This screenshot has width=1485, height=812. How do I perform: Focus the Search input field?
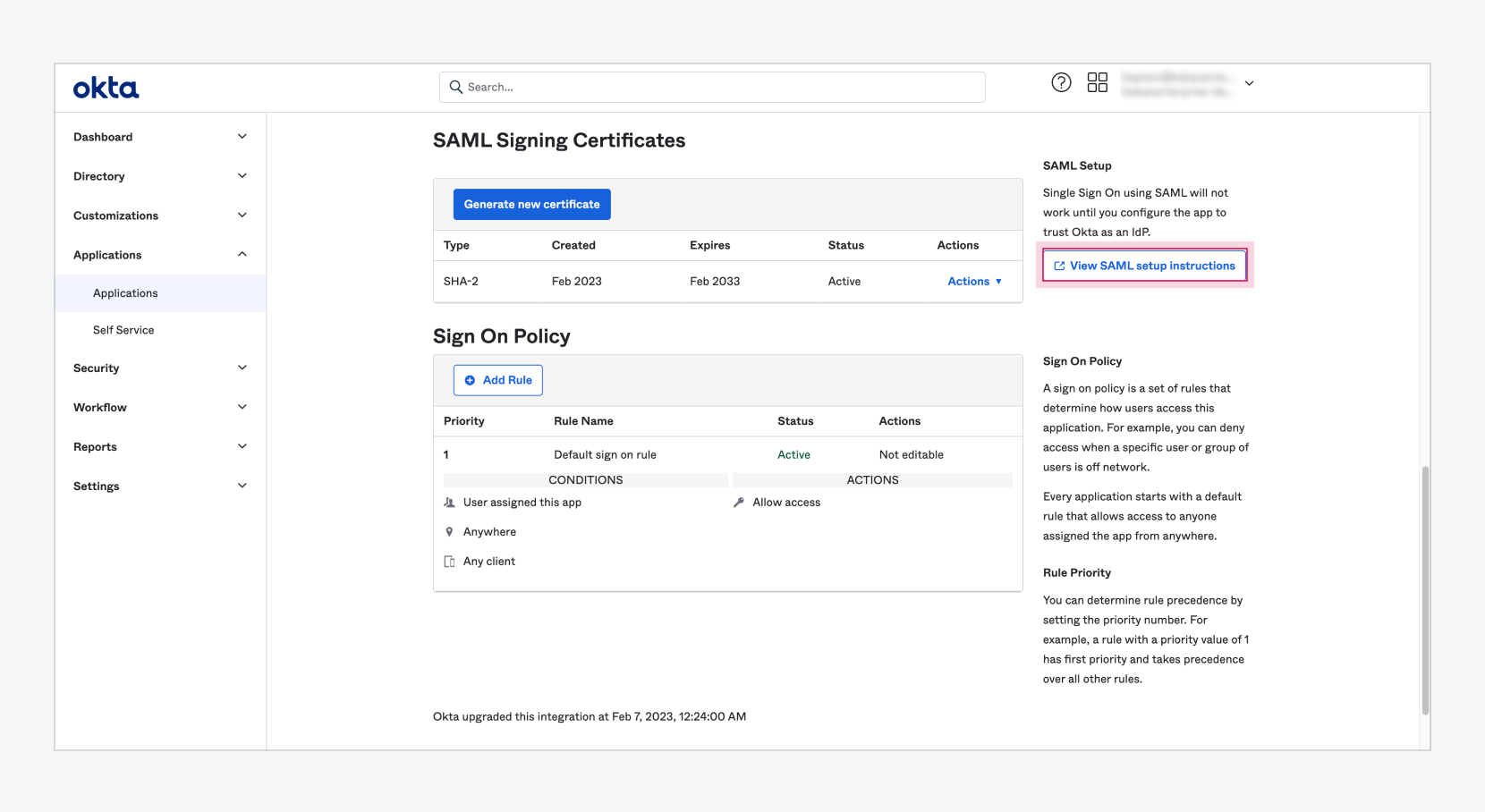tap(712, 87)
